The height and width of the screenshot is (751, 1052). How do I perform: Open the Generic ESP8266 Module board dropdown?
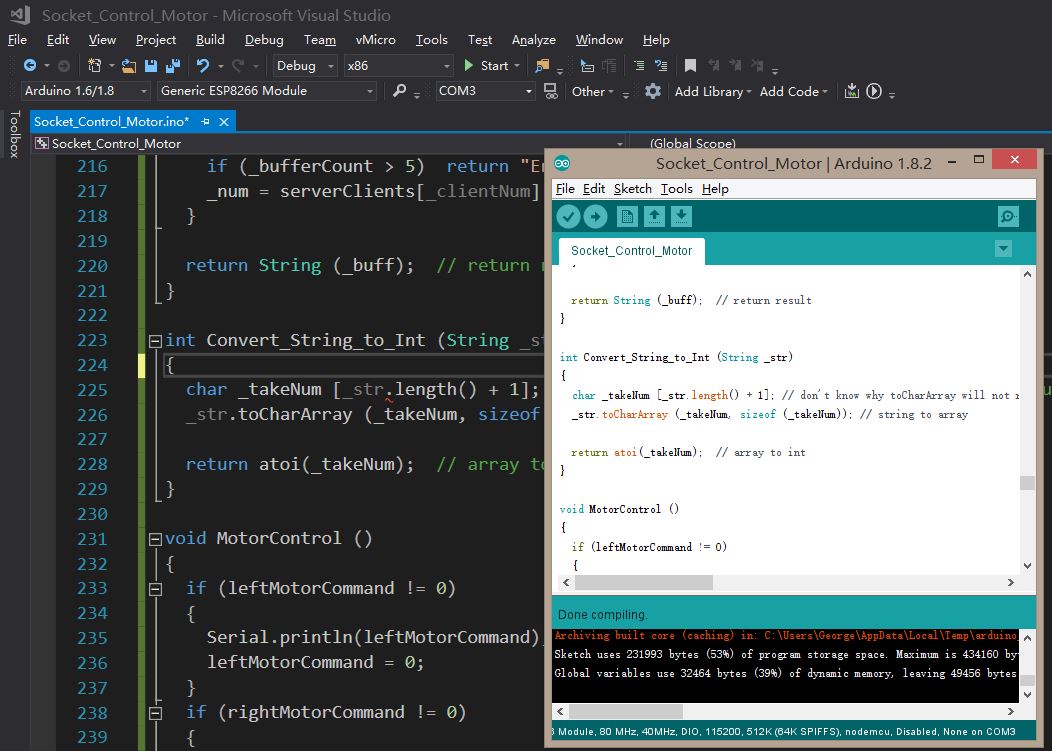(x=267, y=91)
